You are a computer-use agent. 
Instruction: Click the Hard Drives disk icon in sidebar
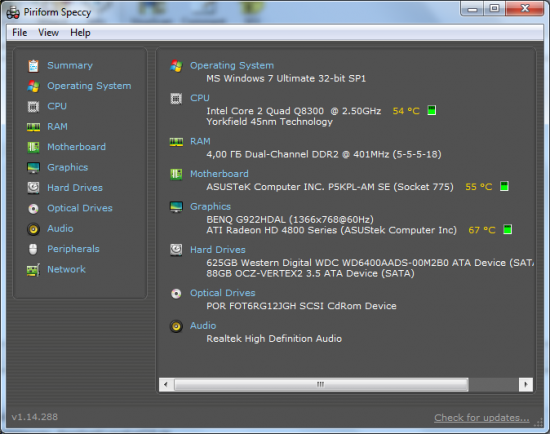point(33,188)
